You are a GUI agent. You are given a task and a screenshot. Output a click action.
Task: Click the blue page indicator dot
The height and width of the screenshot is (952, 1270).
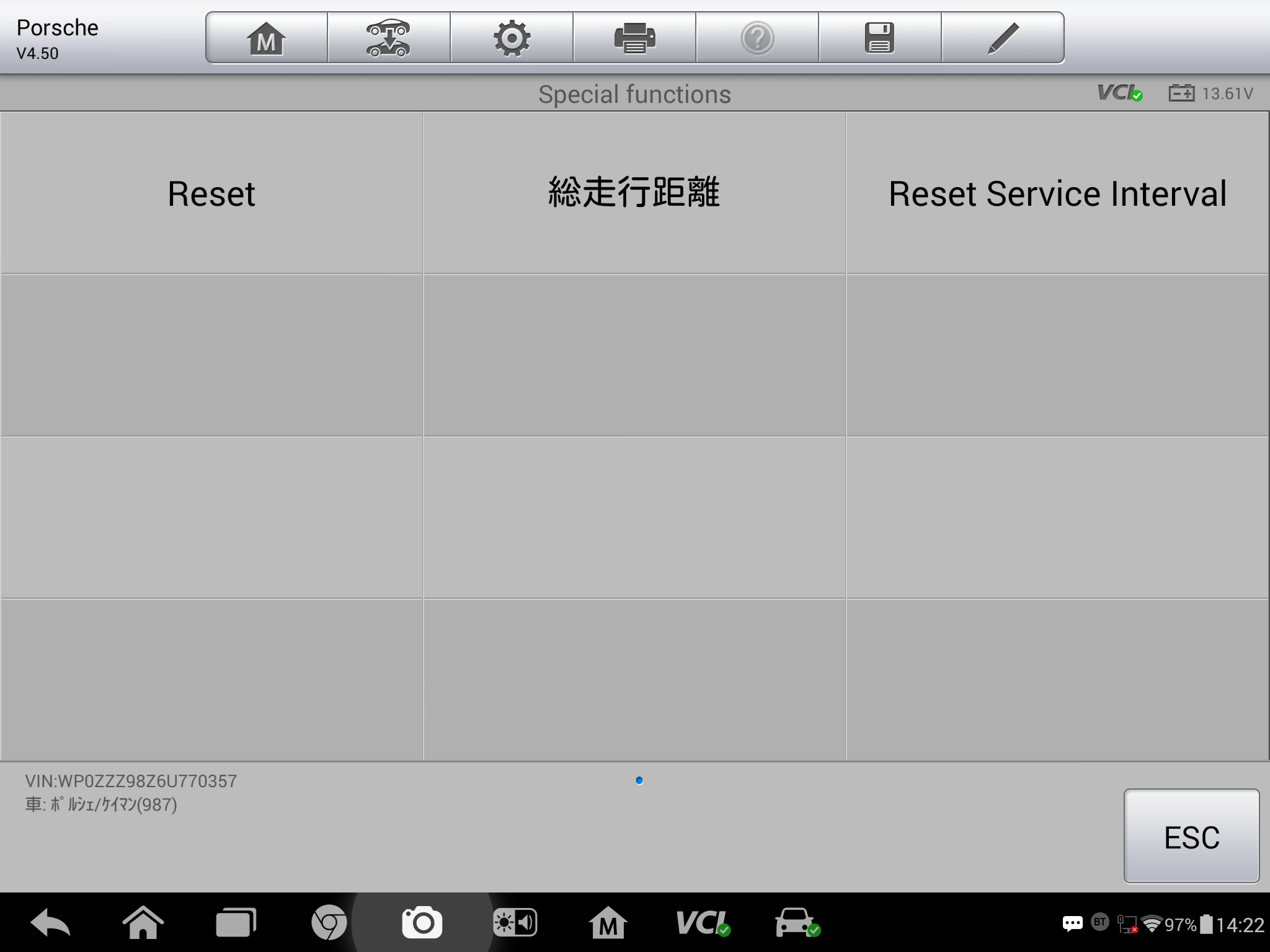pyautogui.click(x=639, y=780)
